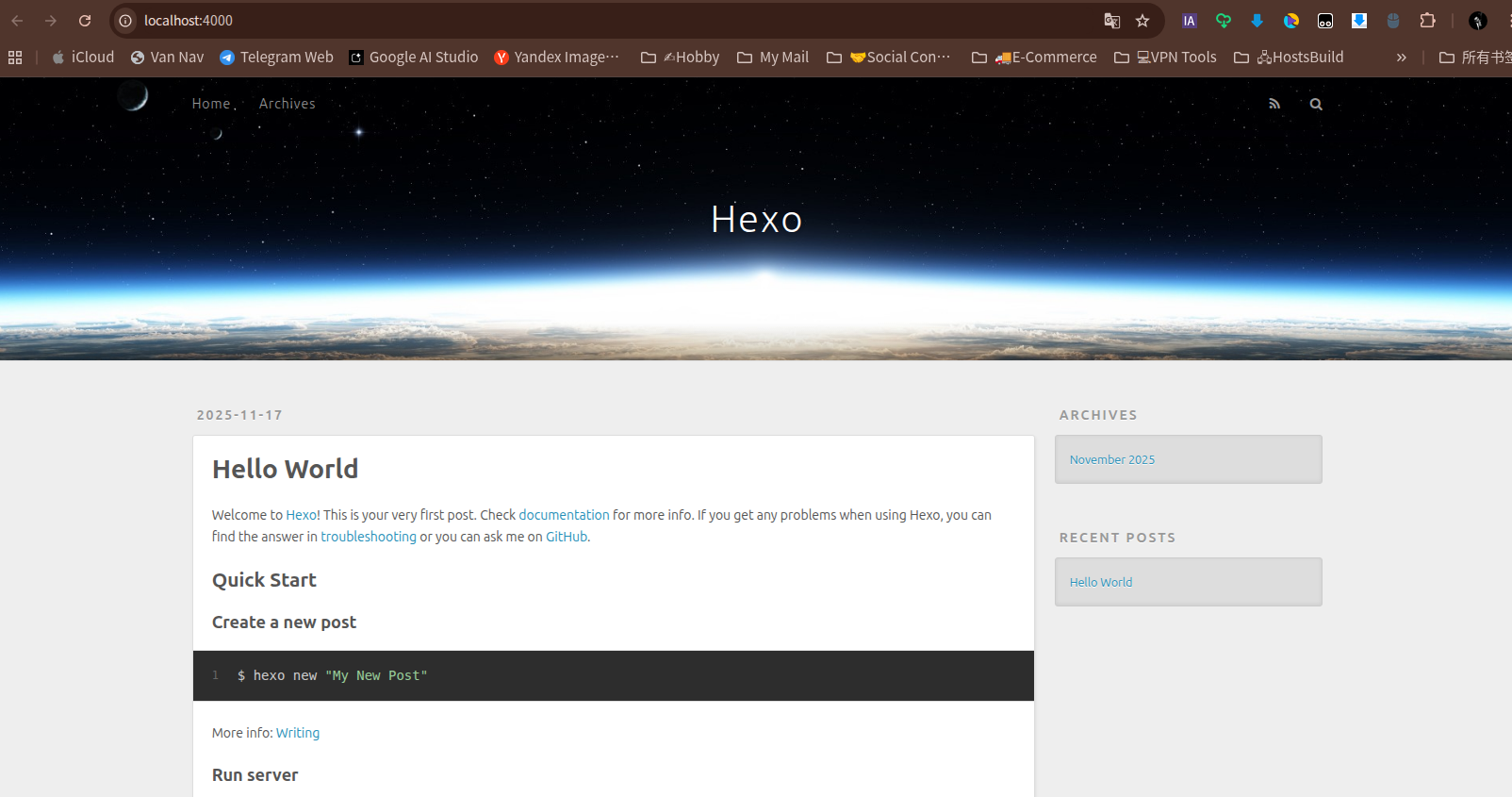Viewport: 1512px width, 797px height.
Task: Open the Extensions puzzle icon
Action: 1427,21
